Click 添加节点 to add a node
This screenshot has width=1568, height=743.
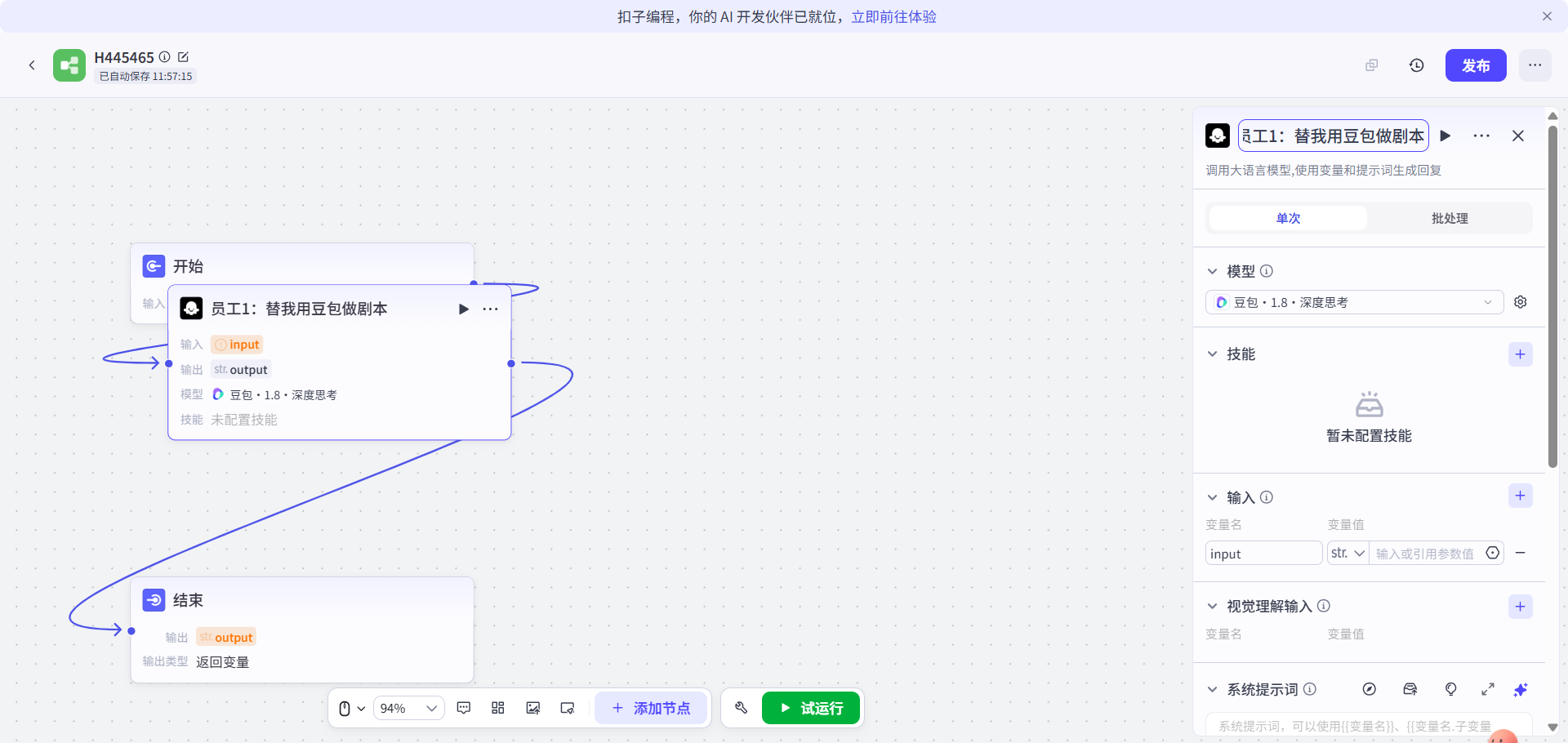coord(651,708)
